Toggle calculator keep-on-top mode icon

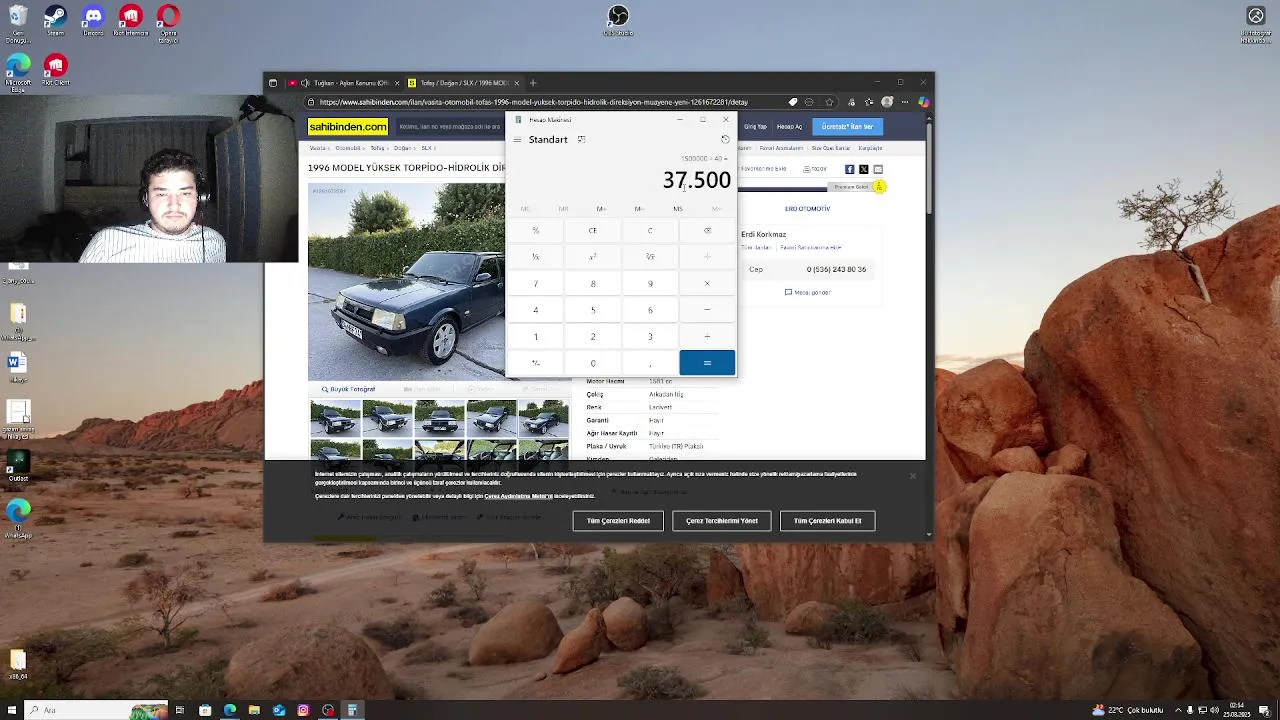(581, 139)
